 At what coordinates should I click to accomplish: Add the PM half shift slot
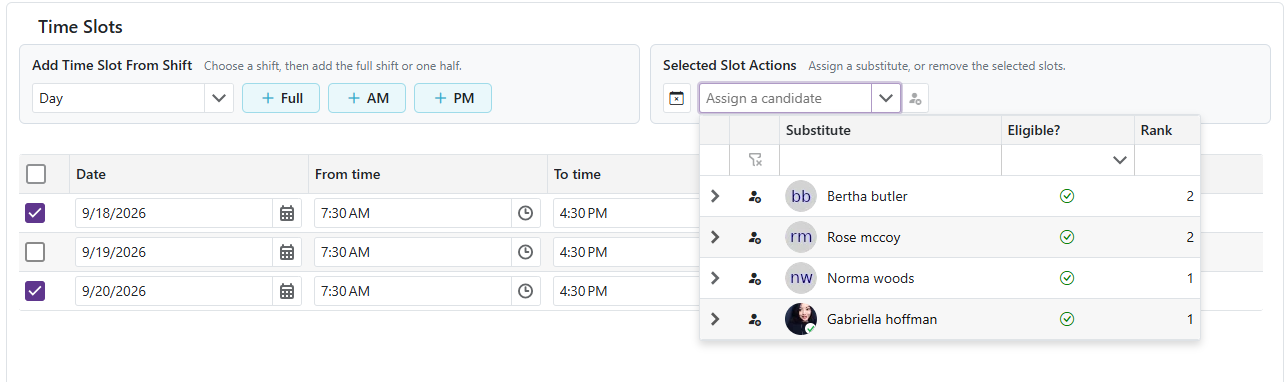[x=452, y=98]
